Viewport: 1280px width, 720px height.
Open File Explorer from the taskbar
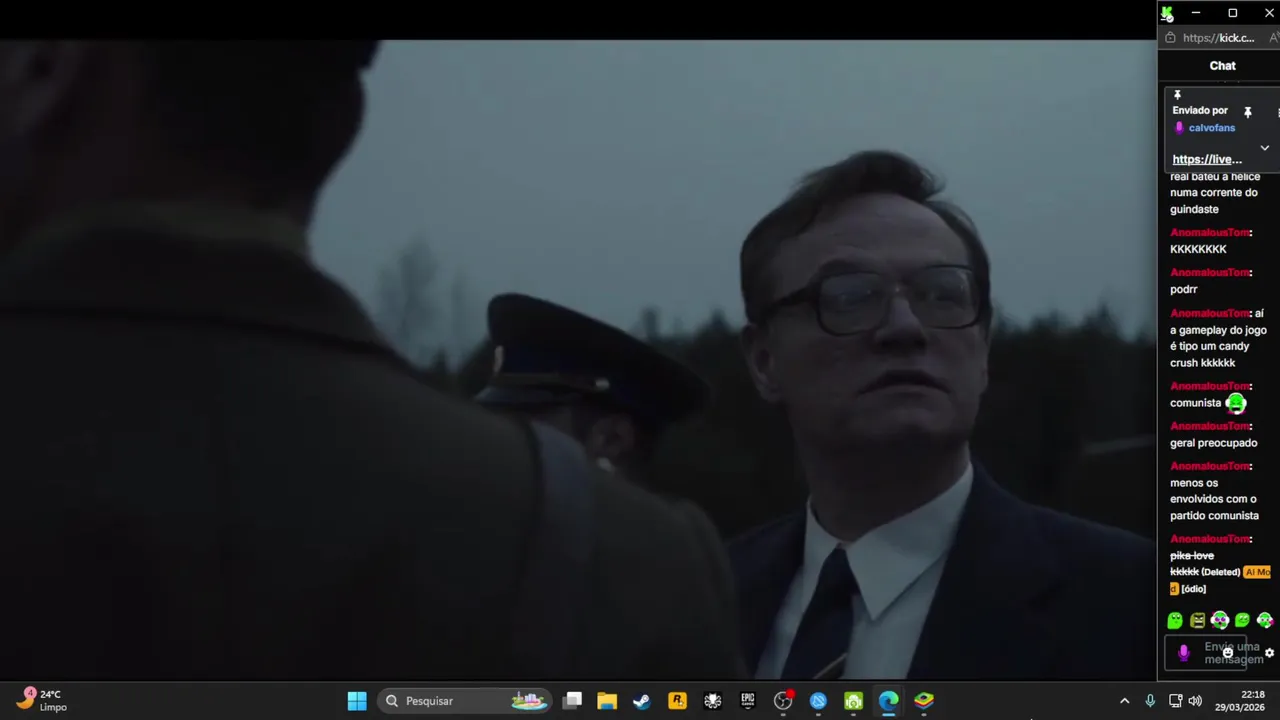tap(607, 701)
